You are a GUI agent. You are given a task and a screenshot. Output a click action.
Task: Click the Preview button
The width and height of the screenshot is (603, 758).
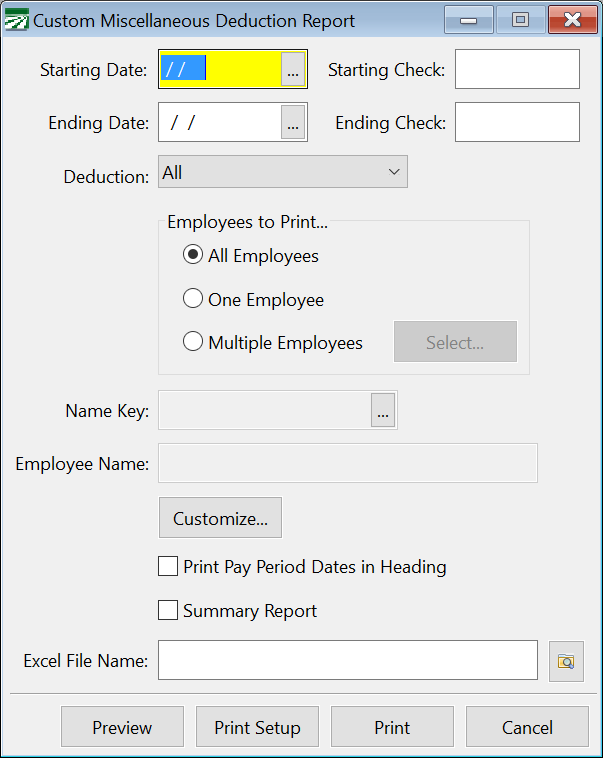(122, 727)
